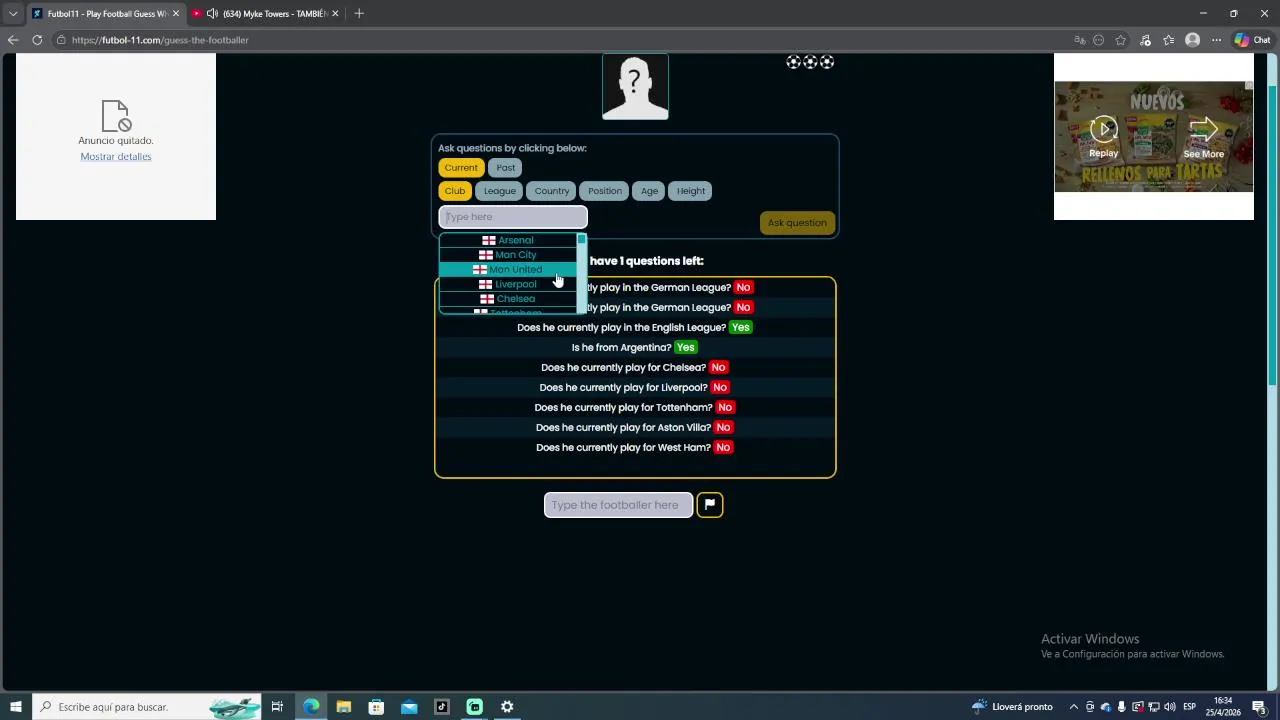Screen dimensions: 1280x720
Task: Choose Liverpool from the club dropdown
Action: pyautogui.click(x=508, y=284)
